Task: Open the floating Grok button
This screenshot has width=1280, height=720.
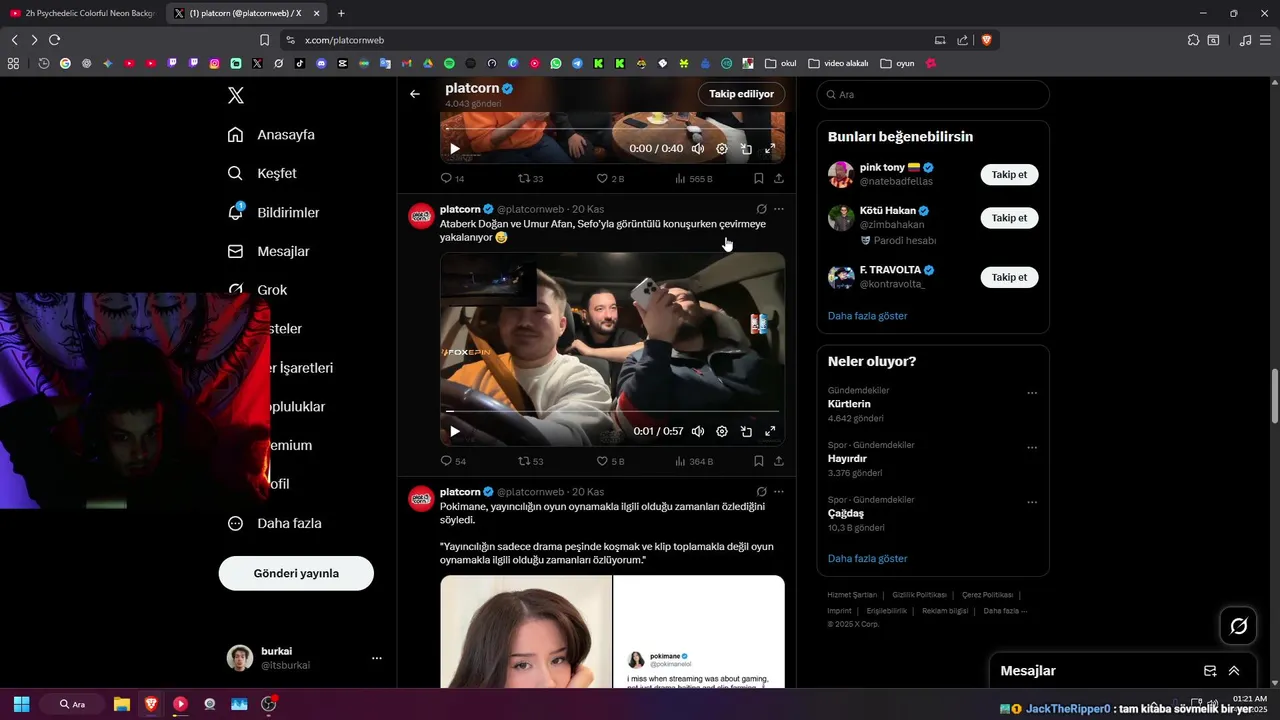Action: pos(1239,626)
